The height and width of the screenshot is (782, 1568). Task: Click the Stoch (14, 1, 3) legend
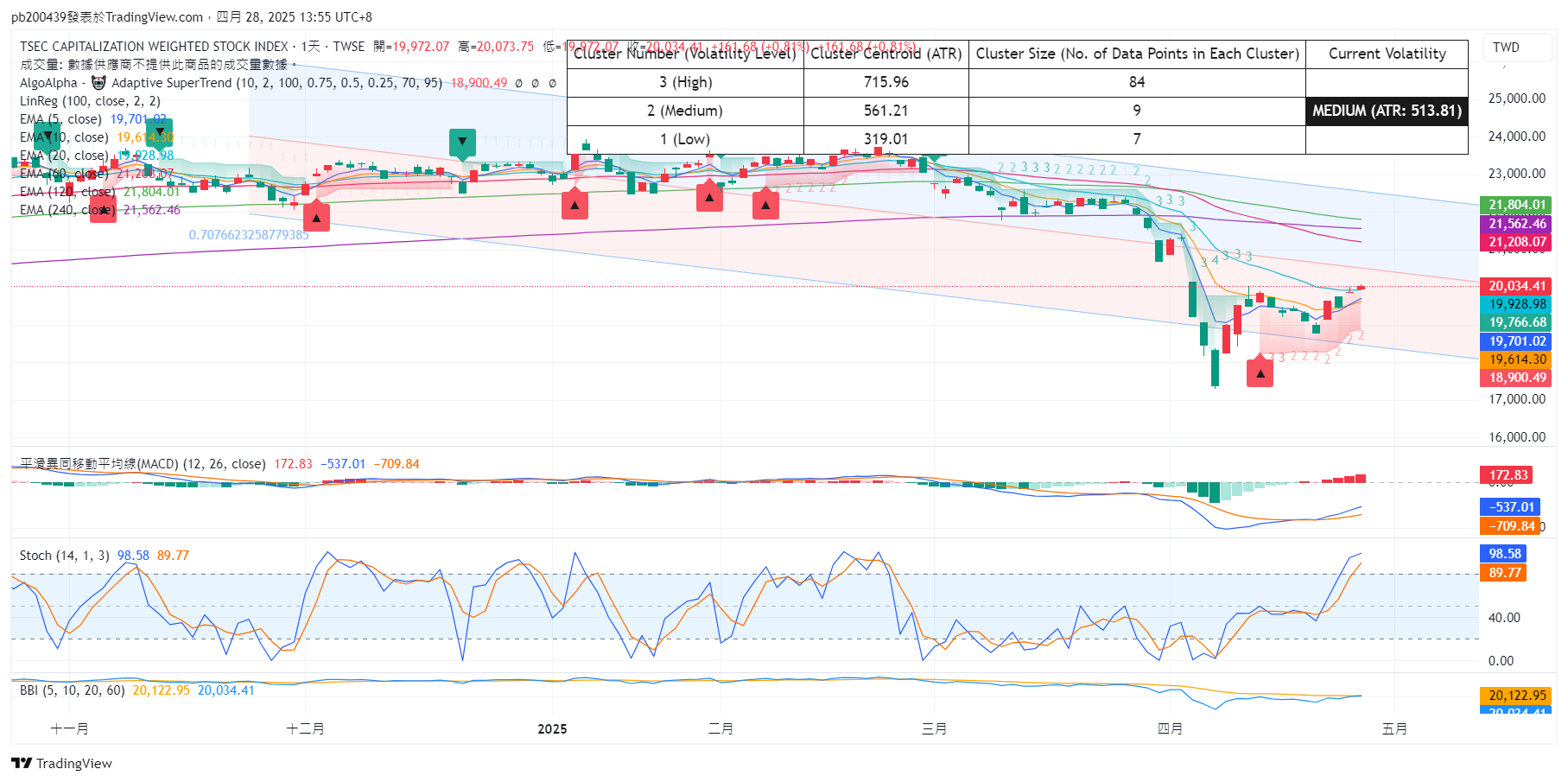65,556
